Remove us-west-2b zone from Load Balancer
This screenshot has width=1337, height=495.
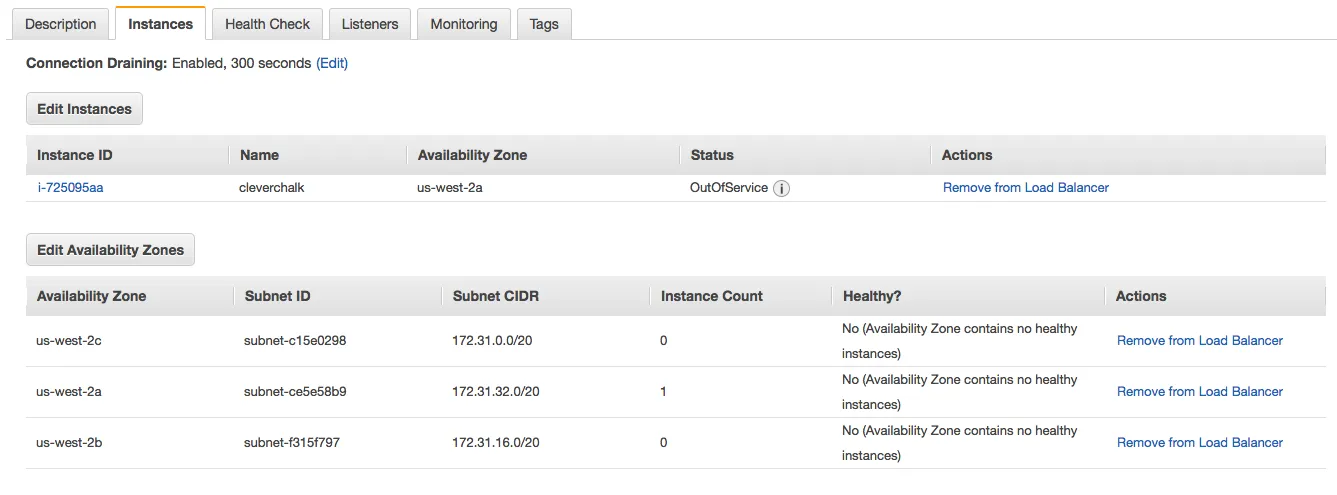1199,443
